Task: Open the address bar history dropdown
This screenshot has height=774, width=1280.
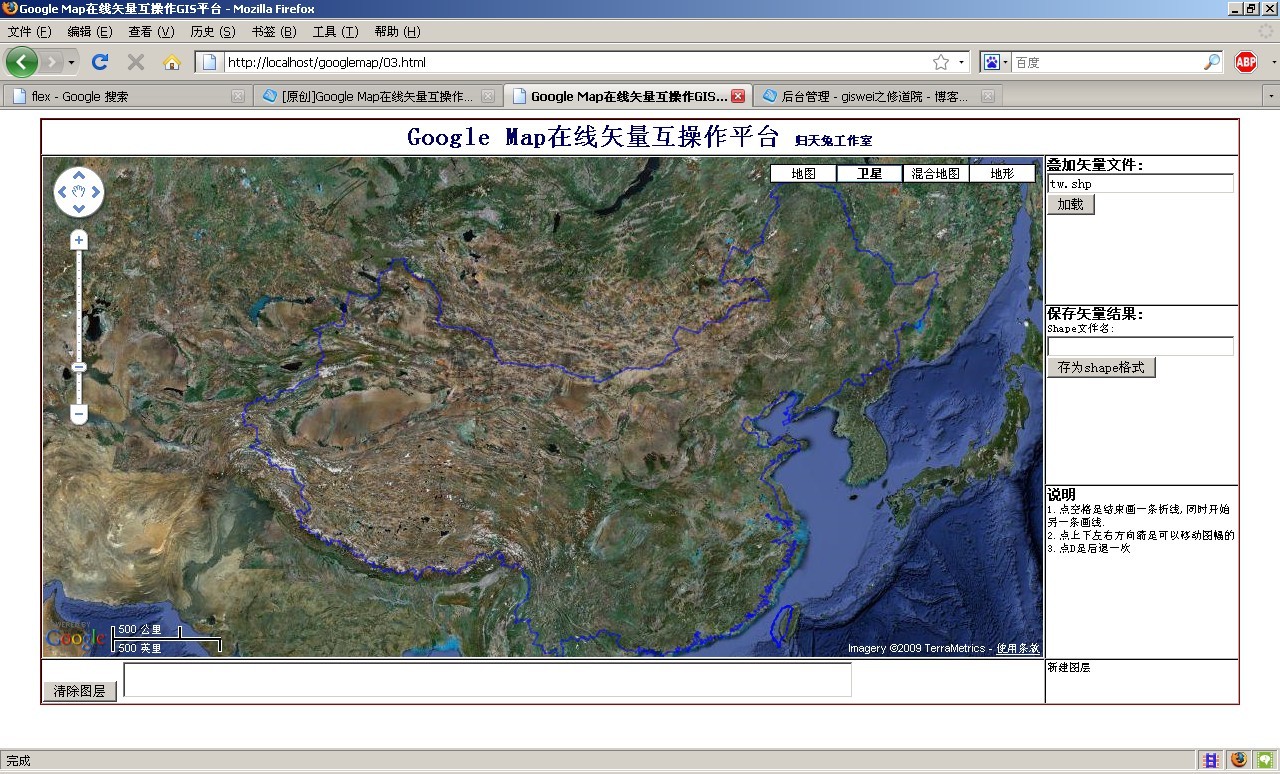Action: [961, 62]
